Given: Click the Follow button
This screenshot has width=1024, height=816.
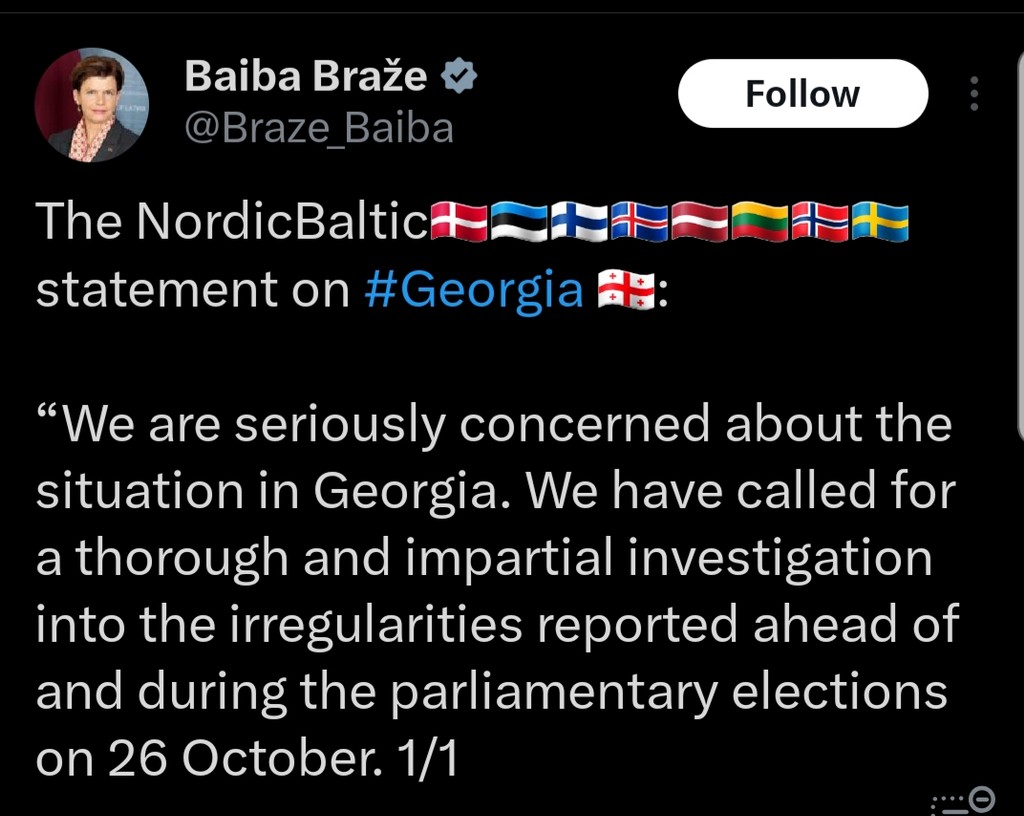Looking at the screenshot, I should click(x=803, y=94).
